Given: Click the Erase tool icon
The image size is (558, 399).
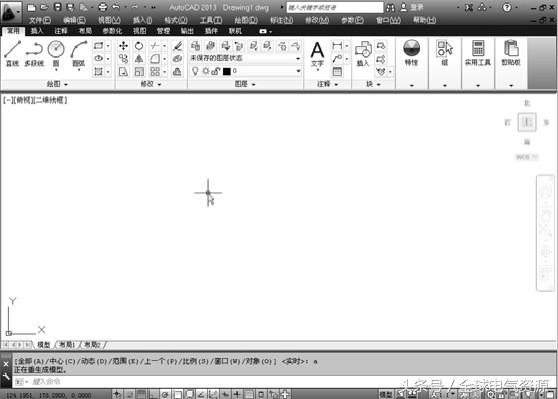Looking at the screenshot, I should [177, 46].
